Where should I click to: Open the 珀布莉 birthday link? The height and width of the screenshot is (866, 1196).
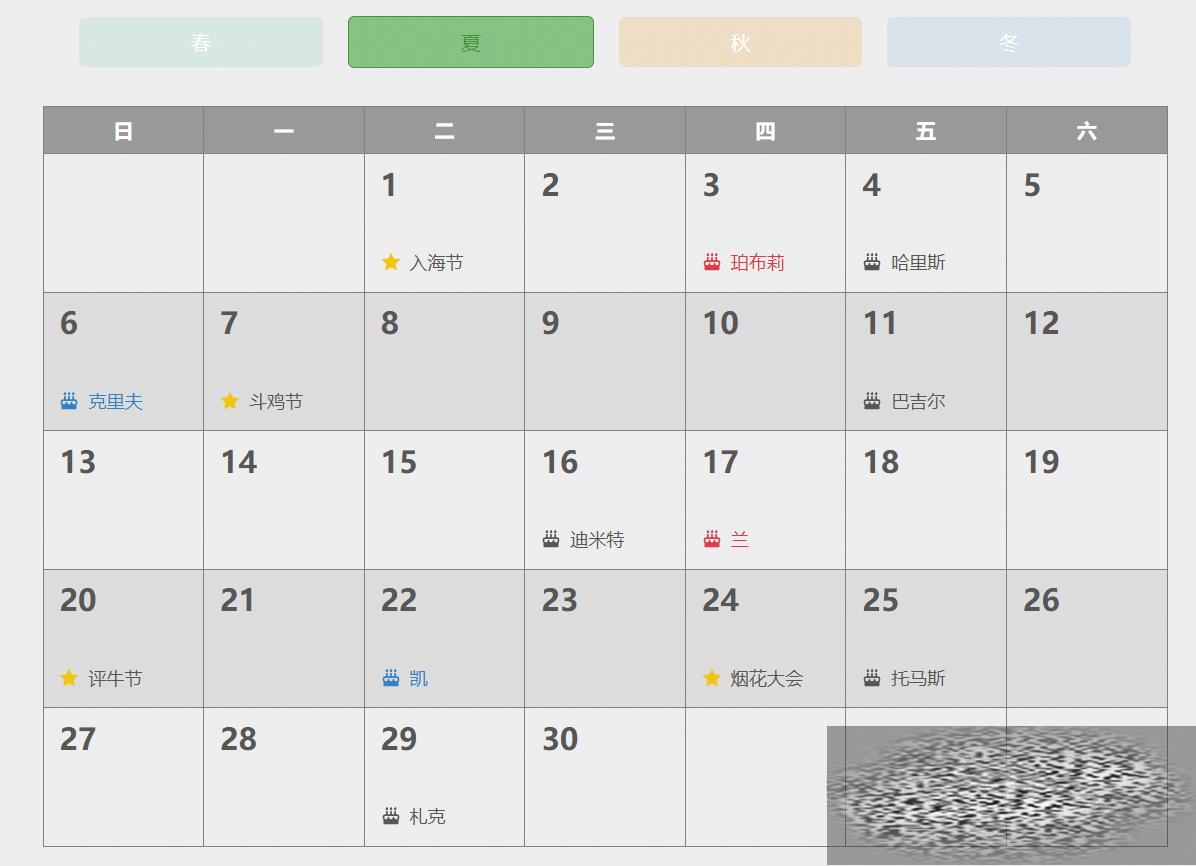pos(757,263)
